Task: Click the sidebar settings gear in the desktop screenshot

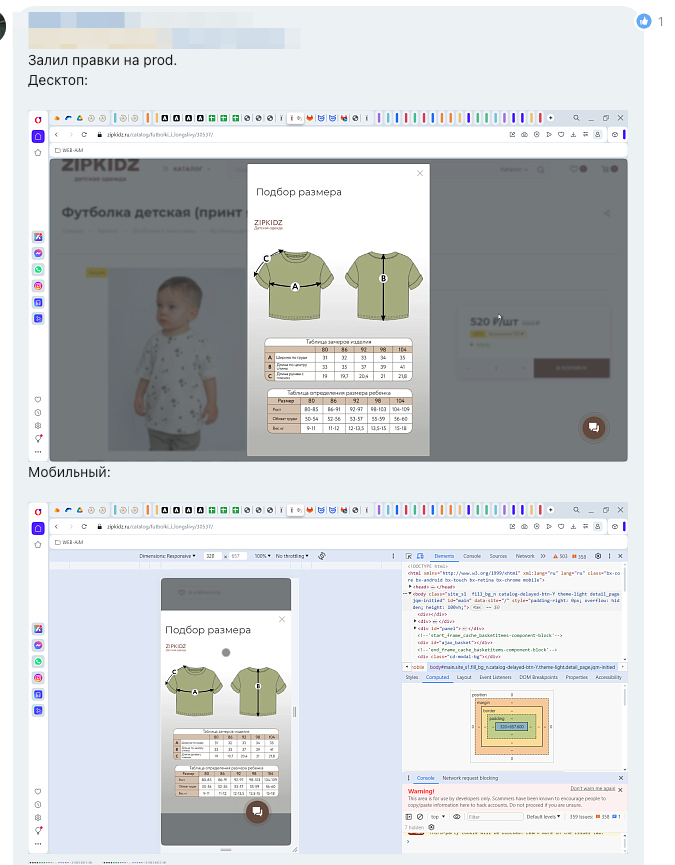Action: 38,426
